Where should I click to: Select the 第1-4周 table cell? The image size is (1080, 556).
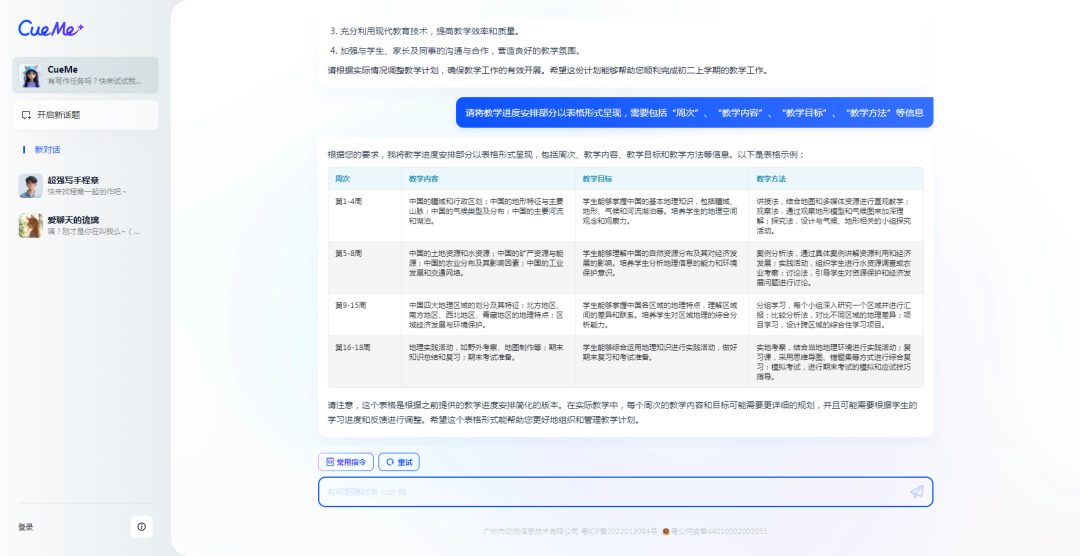coord(364,216)
